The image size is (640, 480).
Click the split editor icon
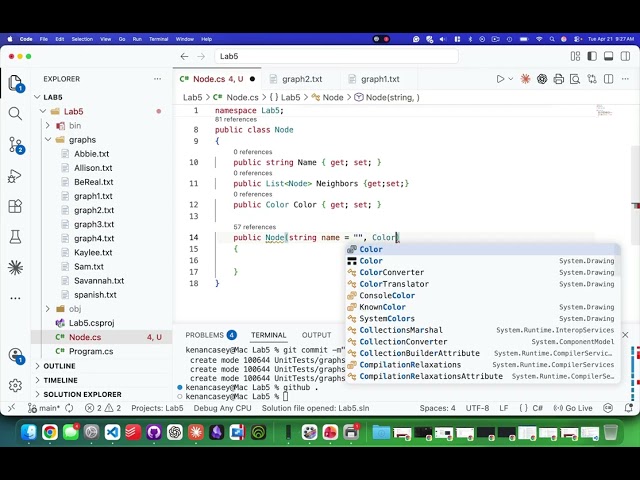point(609,79)
